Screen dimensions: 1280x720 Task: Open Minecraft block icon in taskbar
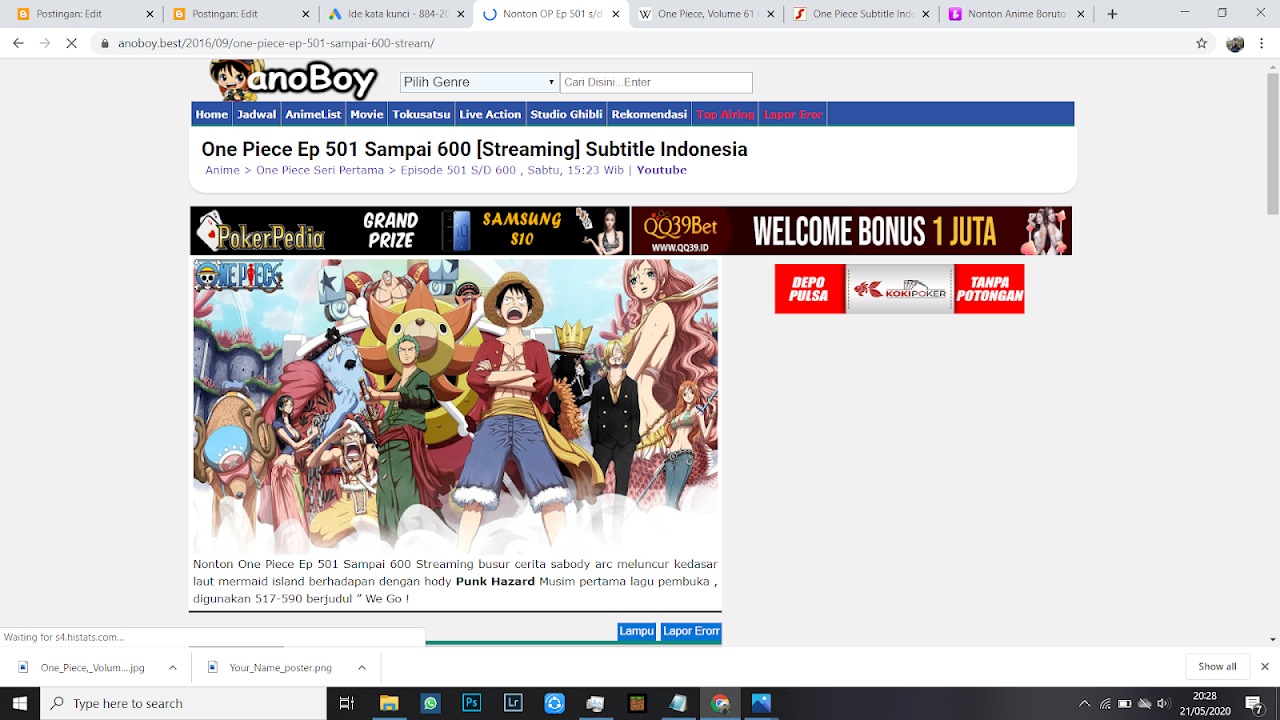coord(637,703)
